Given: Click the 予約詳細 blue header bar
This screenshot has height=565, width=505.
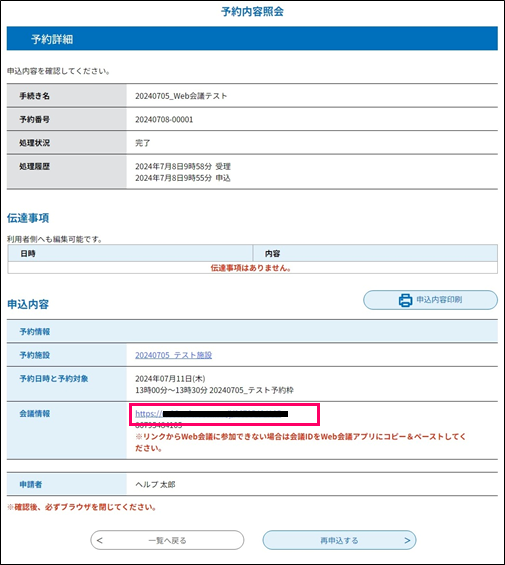Looking at the screenshot, I should (x=252, y=39).
